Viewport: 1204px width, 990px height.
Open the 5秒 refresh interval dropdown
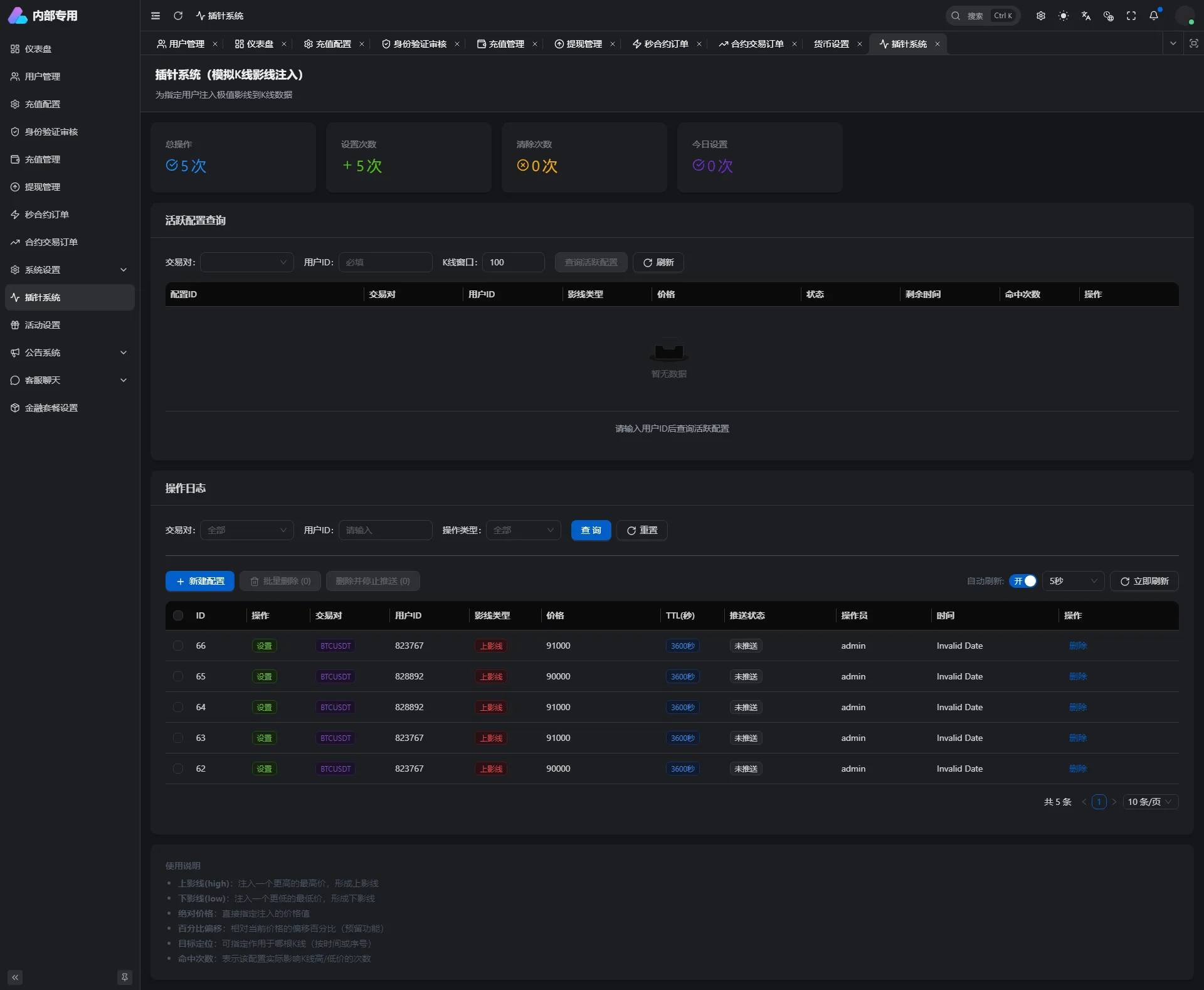click(1073, 581)
